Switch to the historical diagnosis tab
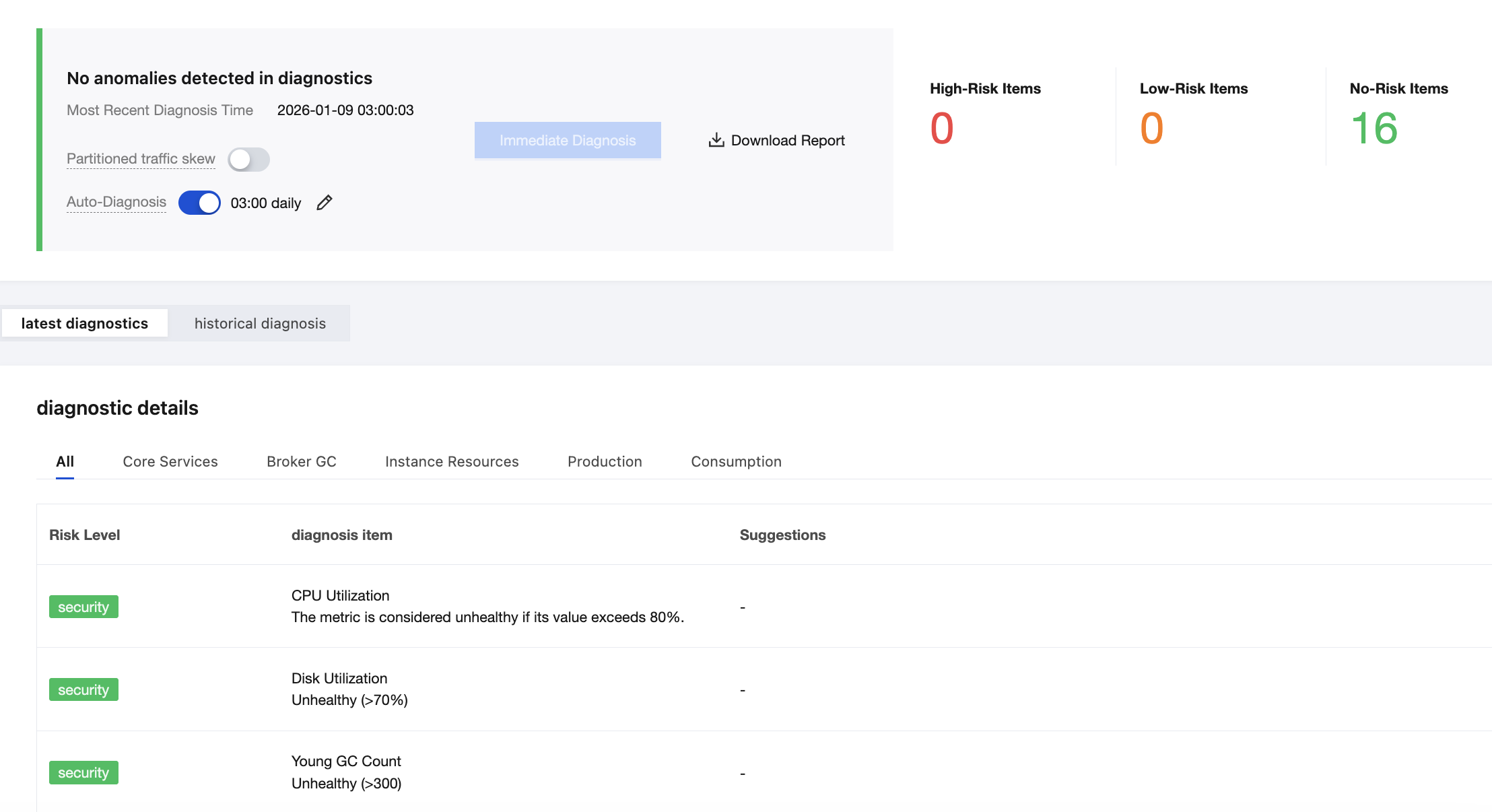 click(x=260, y=323)
